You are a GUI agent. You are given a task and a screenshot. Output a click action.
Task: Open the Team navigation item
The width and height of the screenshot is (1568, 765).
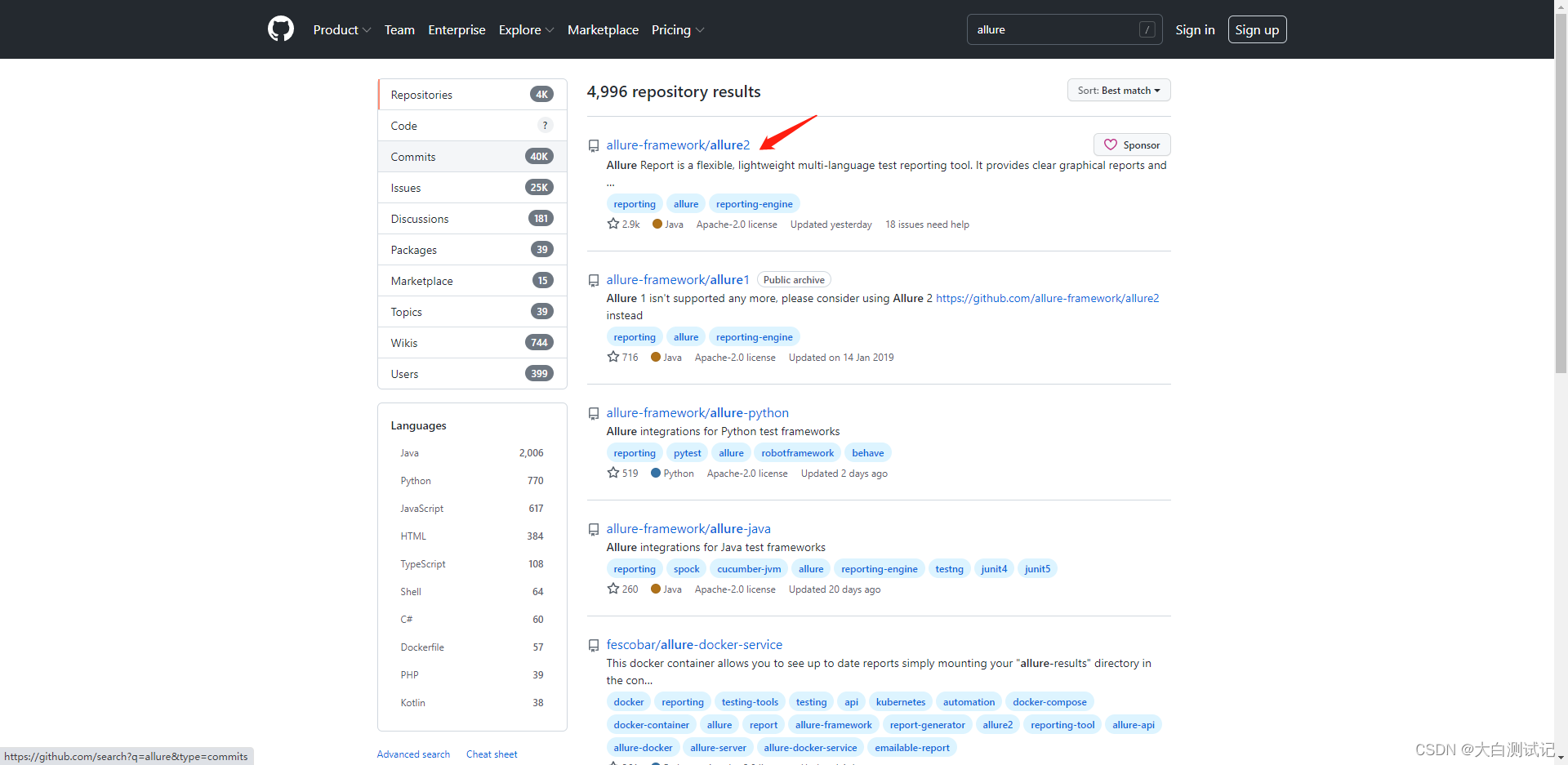point(399,29)
